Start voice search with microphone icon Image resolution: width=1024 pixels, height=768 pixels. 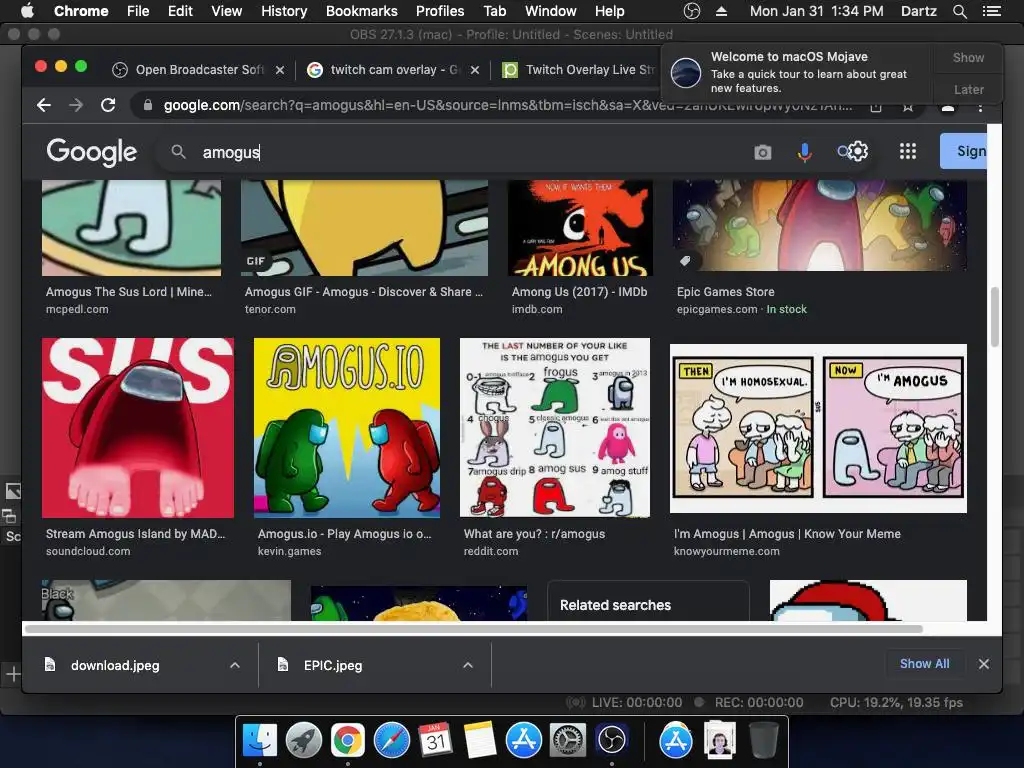click(805, 152)
